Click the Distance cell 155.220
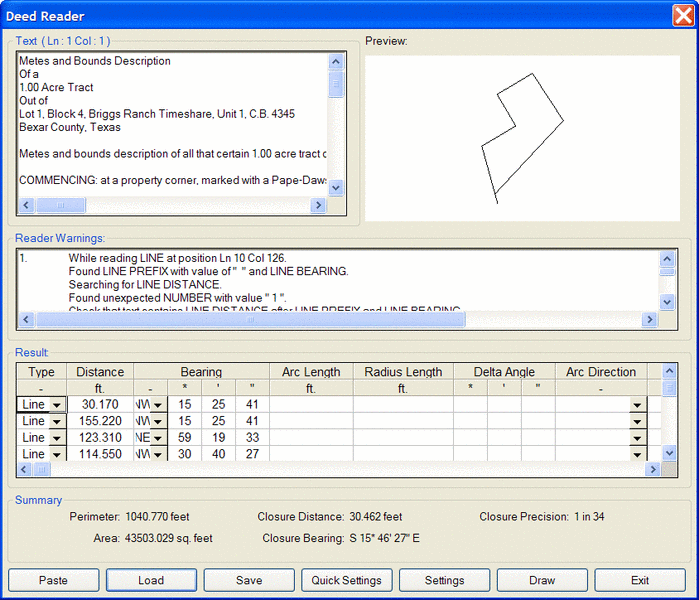Screen dimensions: 699x600 point(100,421)
